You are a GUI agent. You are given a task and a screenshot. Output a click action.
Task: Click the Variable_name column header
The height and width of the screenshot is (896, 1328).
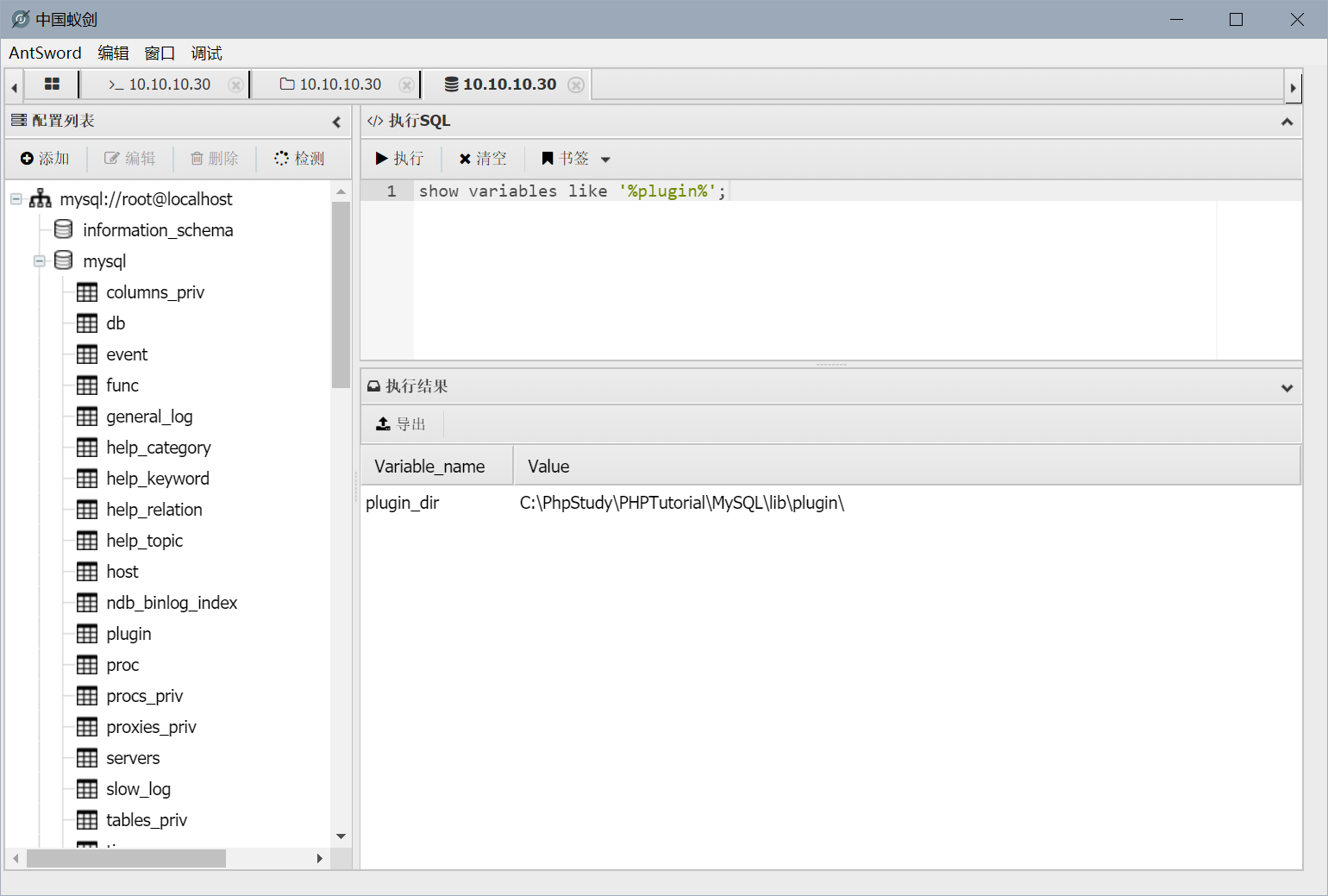point(429,467)
